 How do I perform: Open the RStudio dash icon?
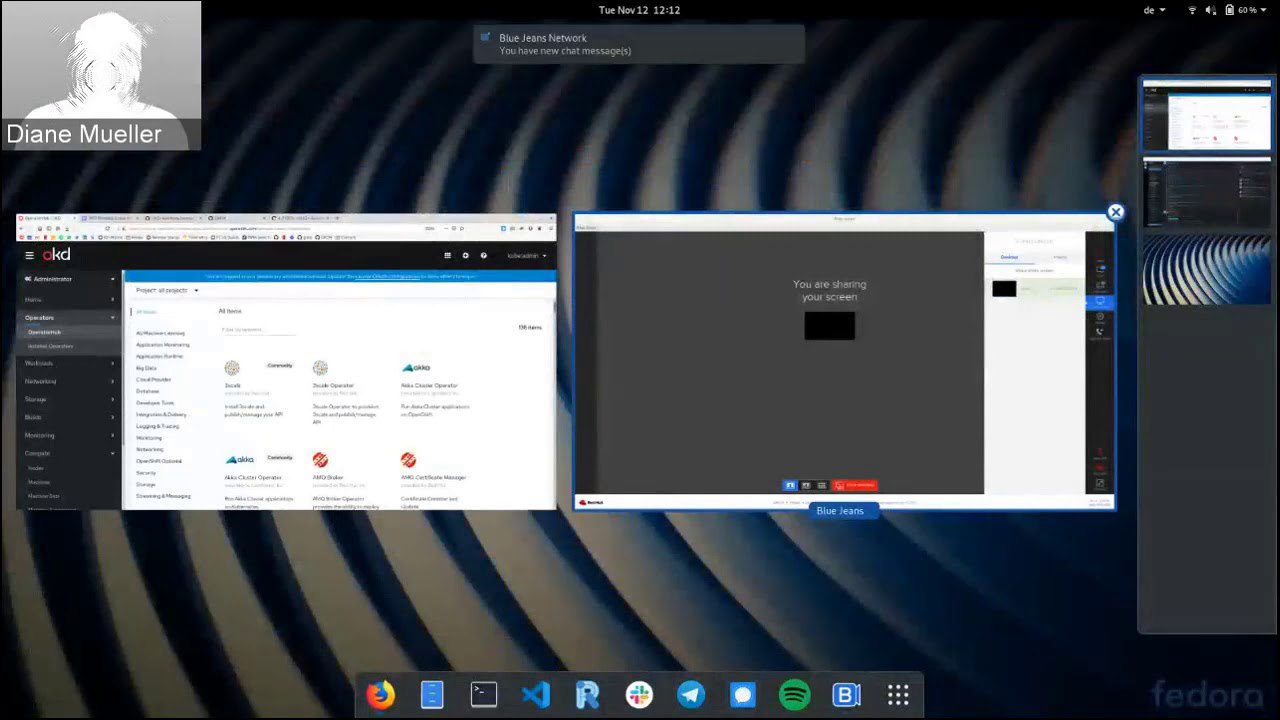coord(588,694)
